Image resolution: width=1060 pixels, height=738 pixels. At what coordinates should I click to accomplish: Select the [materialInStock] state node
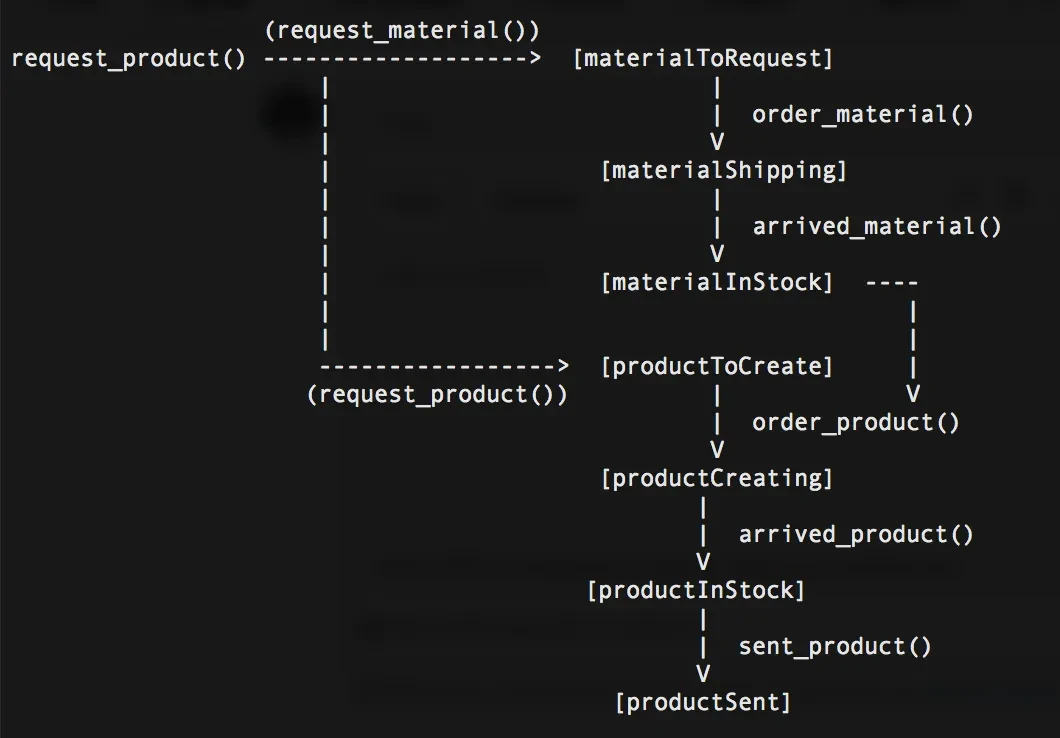(717, 282)
